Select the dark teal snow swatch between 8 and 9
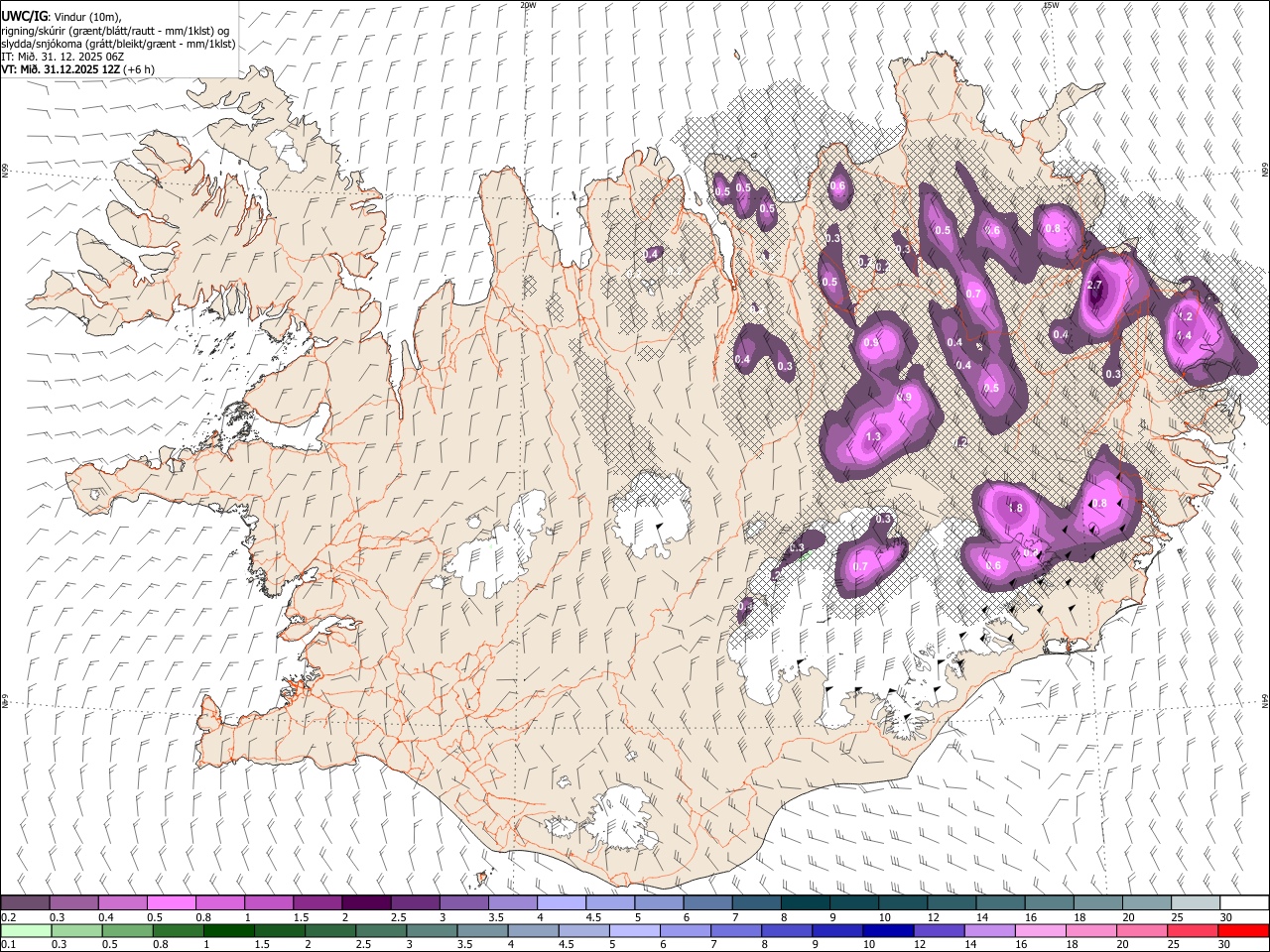Screen dimensions: 1270x952 click(x=806, y=903)
